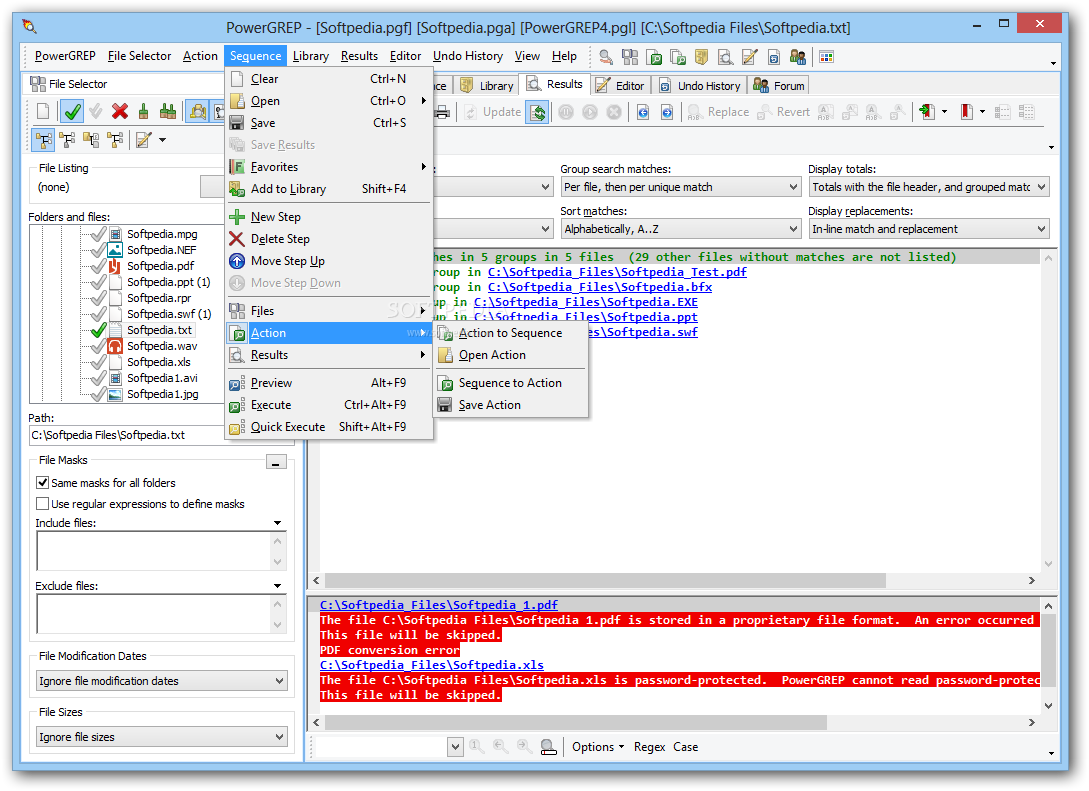
Task: Click the double green brush icon
Action: [x=167, y=111]
